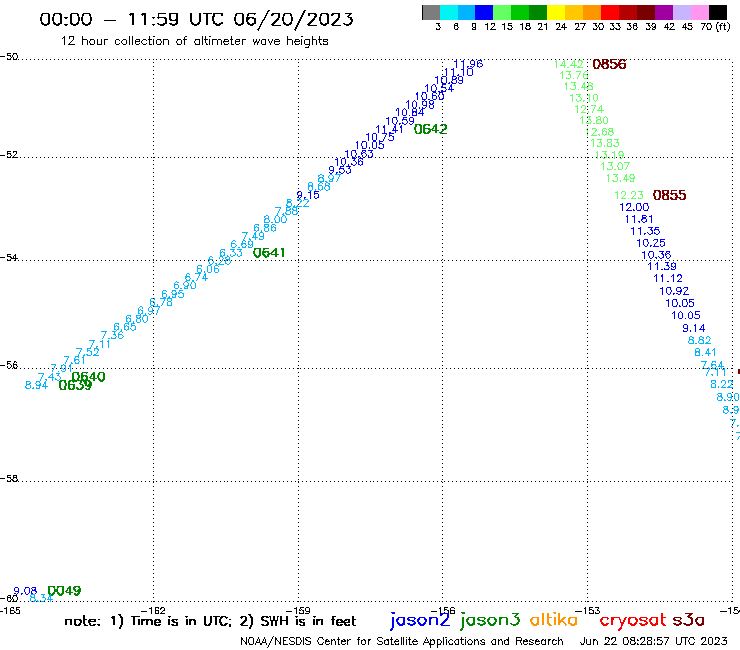Click the wave height value '7.36'

(x=112, y=335)
